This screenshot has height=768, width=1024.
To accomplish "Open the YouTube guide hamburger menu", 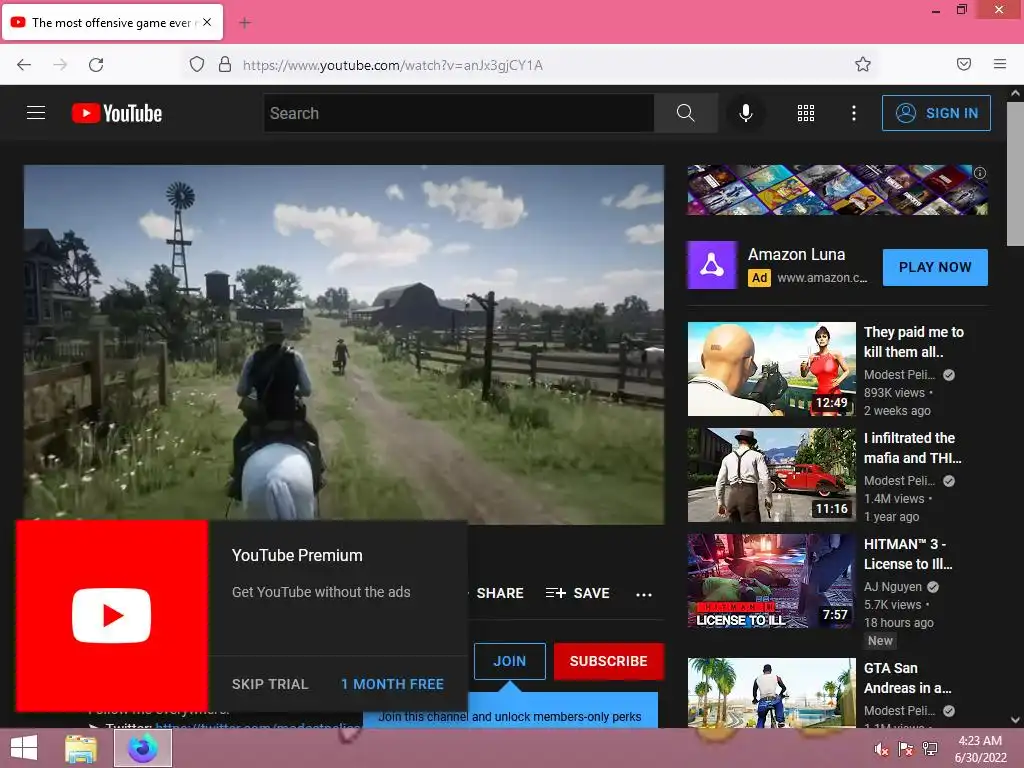I will tap(36, 113).
